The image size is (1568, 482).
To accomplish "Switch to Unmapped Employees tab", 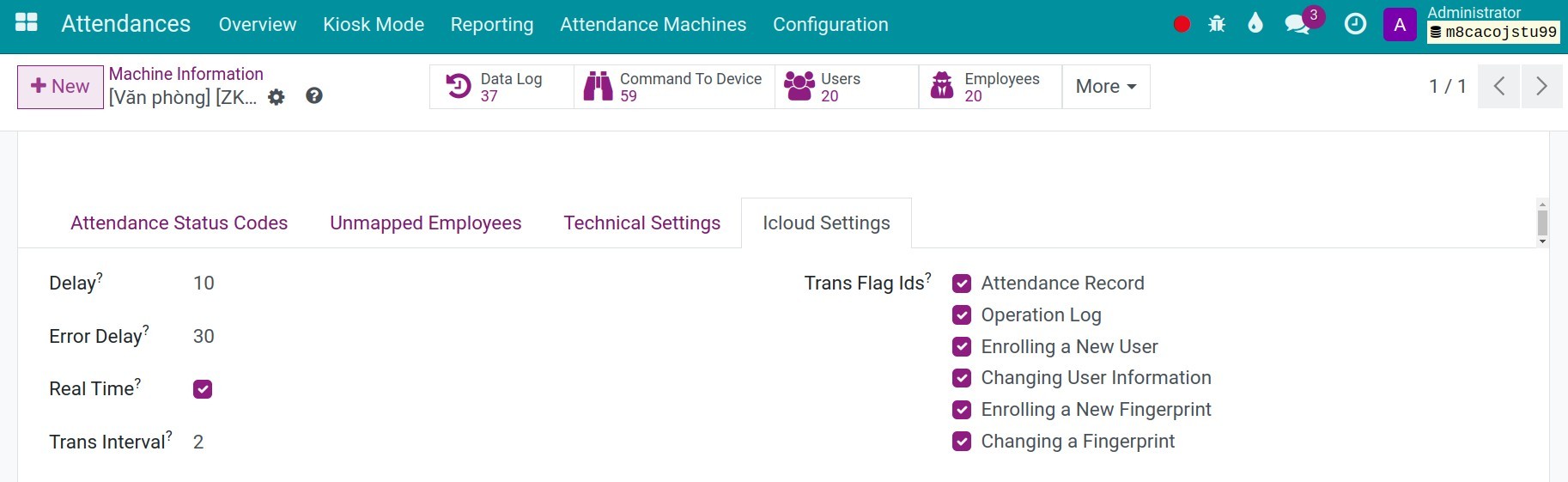I will 426,223.
